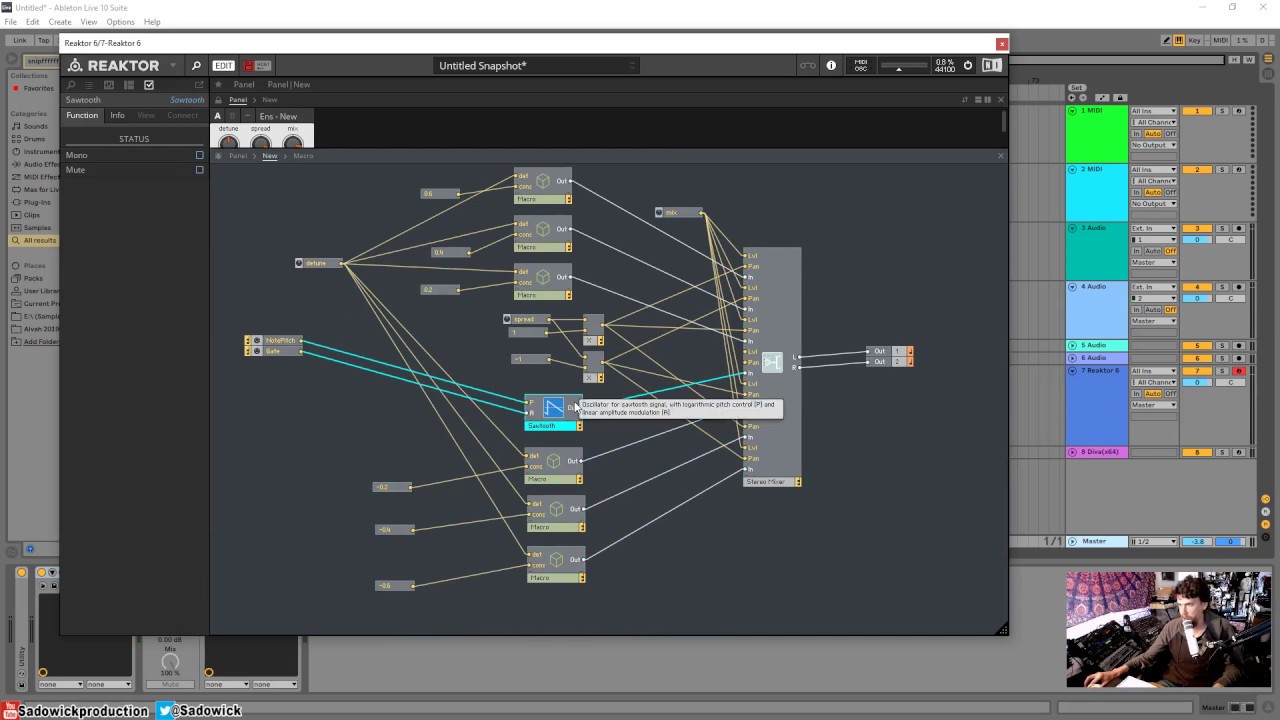Select the side pane list tab icon
Screen dimensions: 1280x720
coord(89,85)
